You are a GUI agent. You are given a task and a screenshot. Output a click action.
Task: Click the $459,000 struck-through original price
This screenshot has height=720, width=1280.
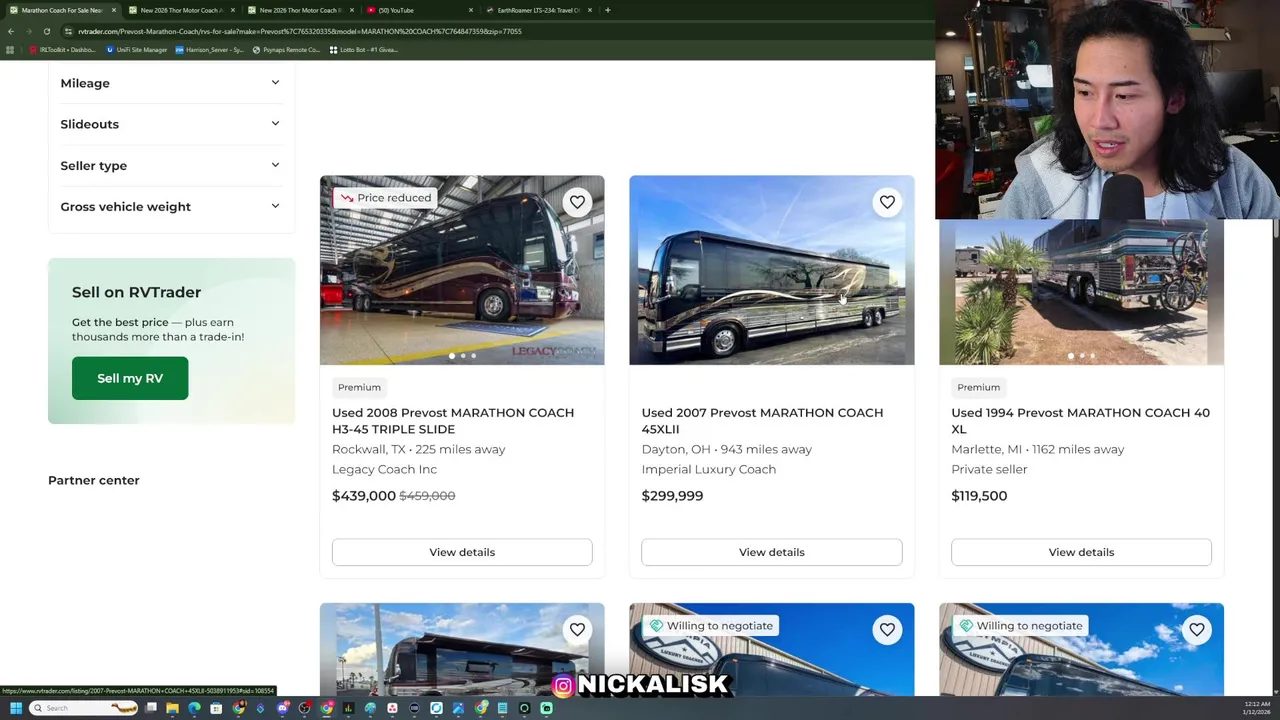coord(427,496)
